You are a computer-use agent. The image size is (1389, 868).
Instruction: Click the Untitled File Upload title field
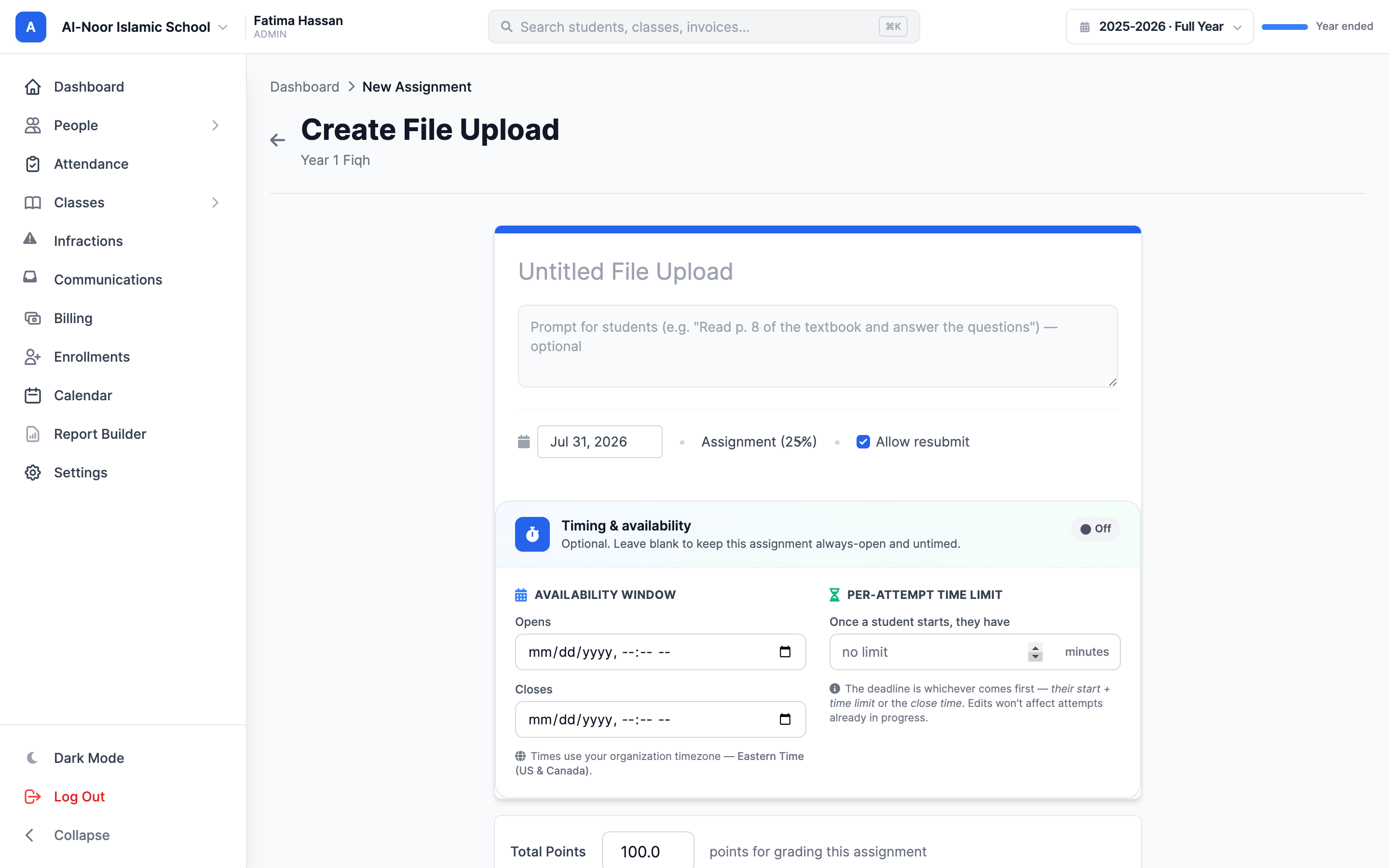pyautogui.click(x=817, y=271)
